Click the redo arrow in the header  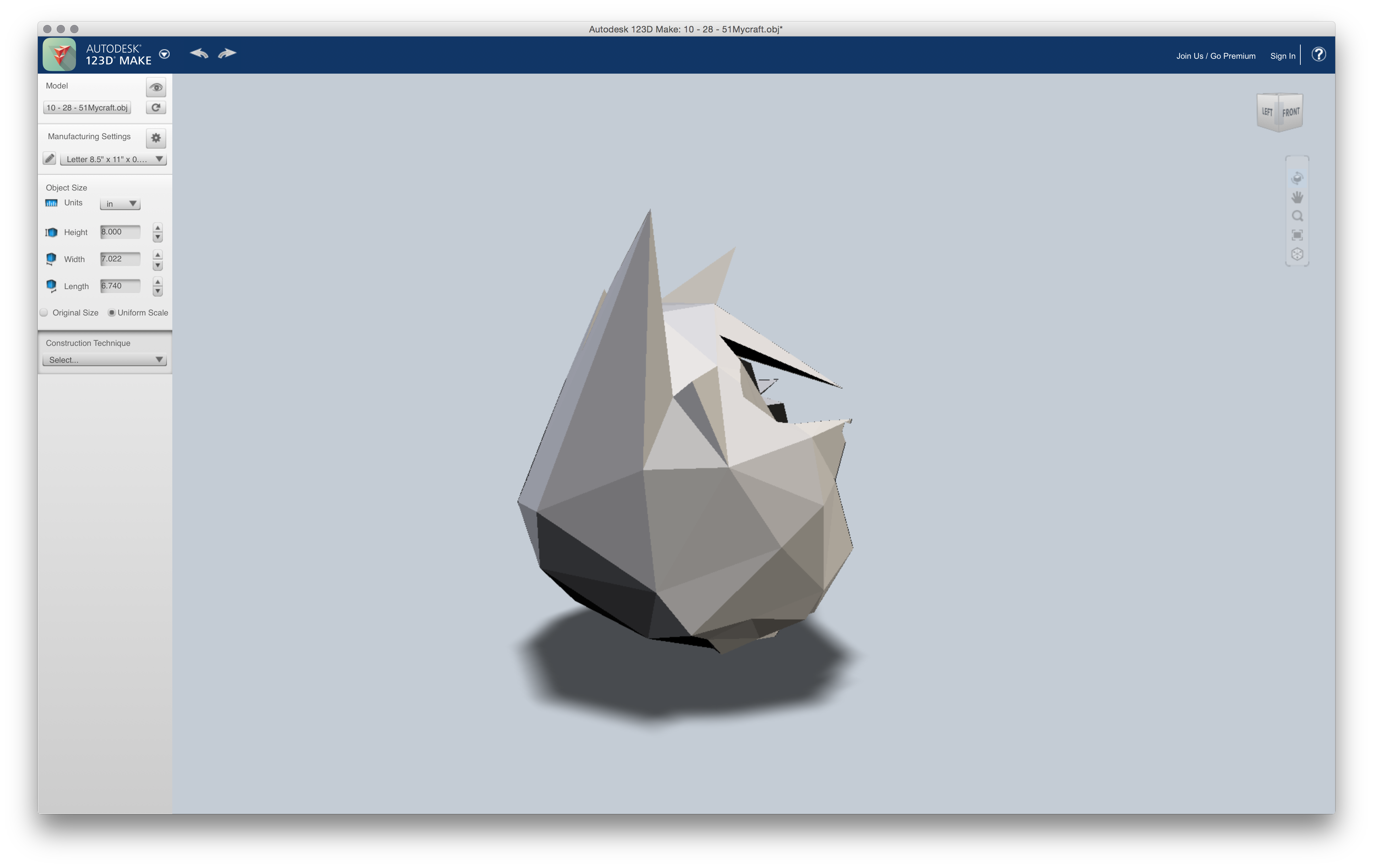(227, 54)
